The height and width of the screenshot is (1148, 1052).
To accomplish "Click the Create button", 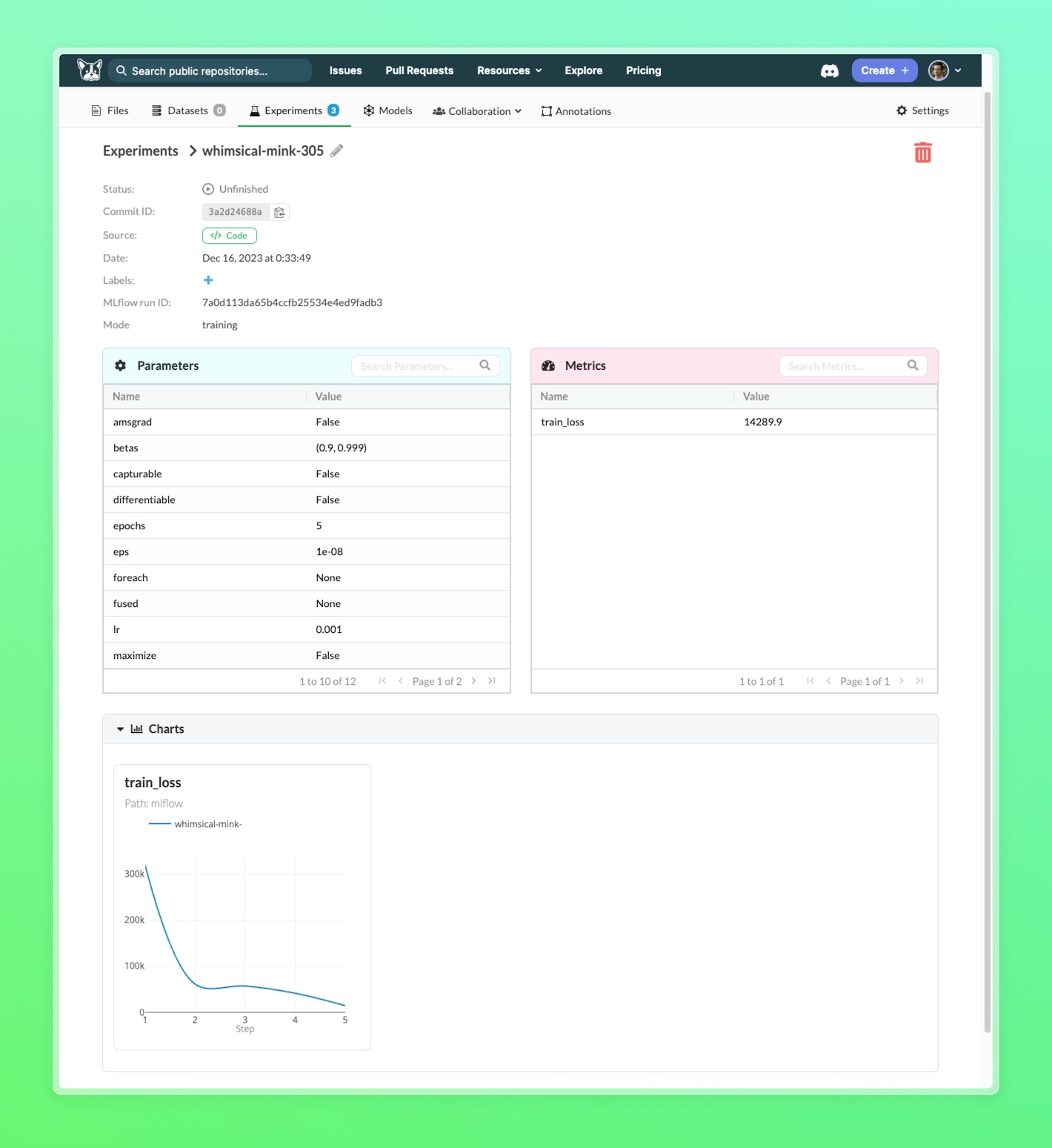I will point(884,70).
